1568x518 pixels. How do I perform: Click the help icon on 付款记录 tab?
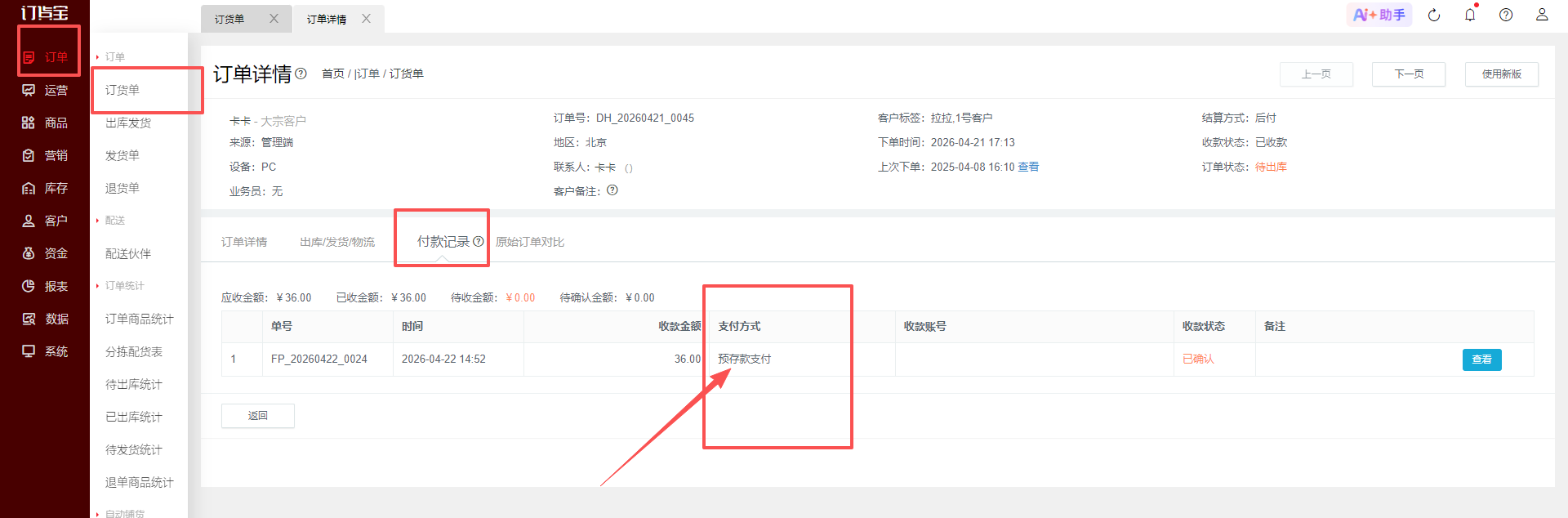(479, 241)
